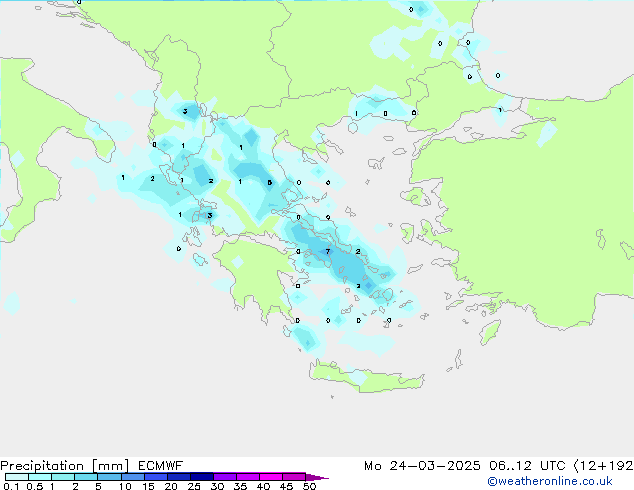This screenshot has height=490, width=634.
Task: Click the over-50 arrow tip of legend
Action: coord(317,477)
